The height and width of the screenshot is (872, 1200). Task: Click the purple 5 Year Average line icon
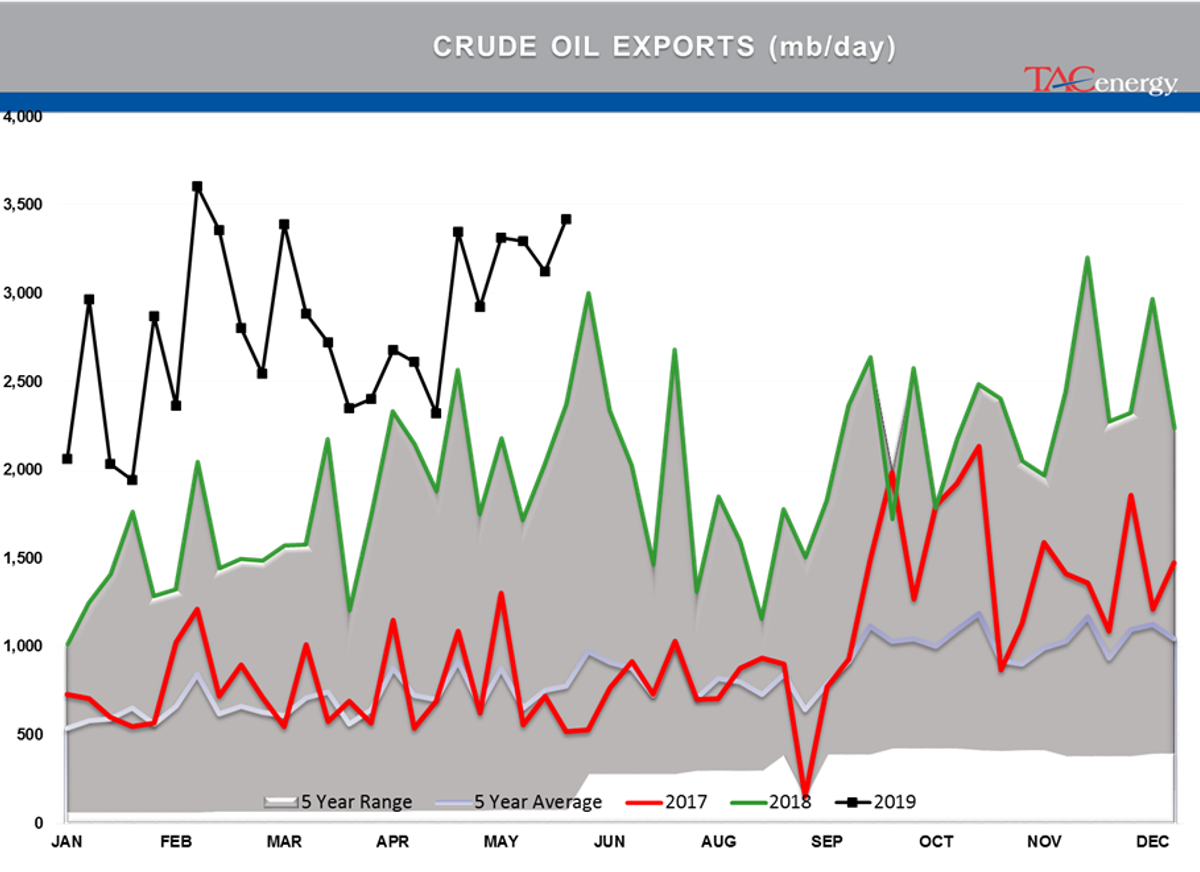pyautogui.click(x=453, y=801)
